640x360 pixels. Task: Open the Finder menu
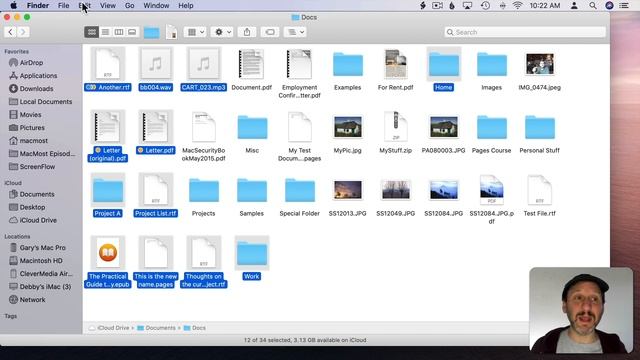tap(38, 5)
